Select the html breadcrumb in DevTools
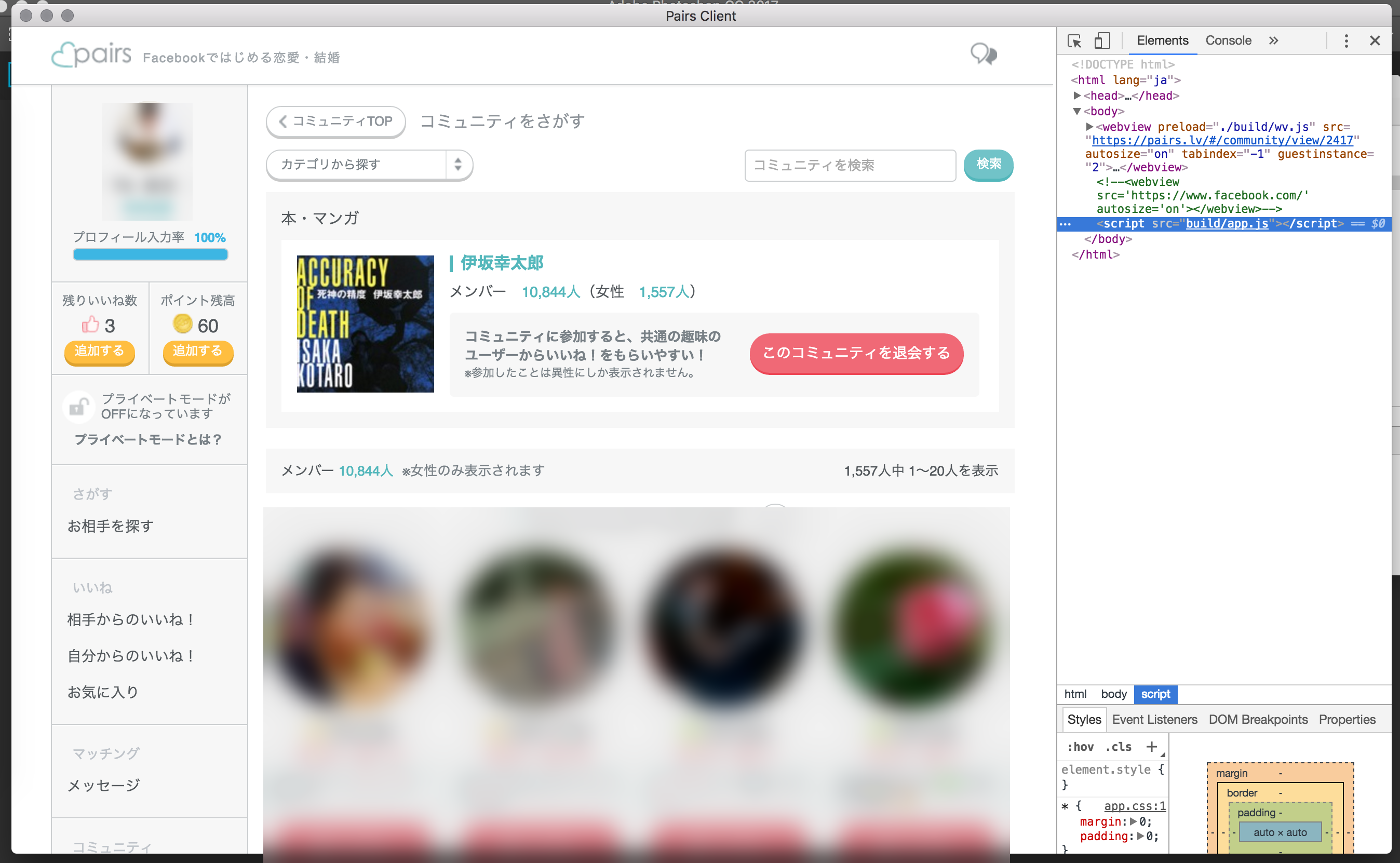Viewport: 1400px width, 863px height. [1075, 694]
